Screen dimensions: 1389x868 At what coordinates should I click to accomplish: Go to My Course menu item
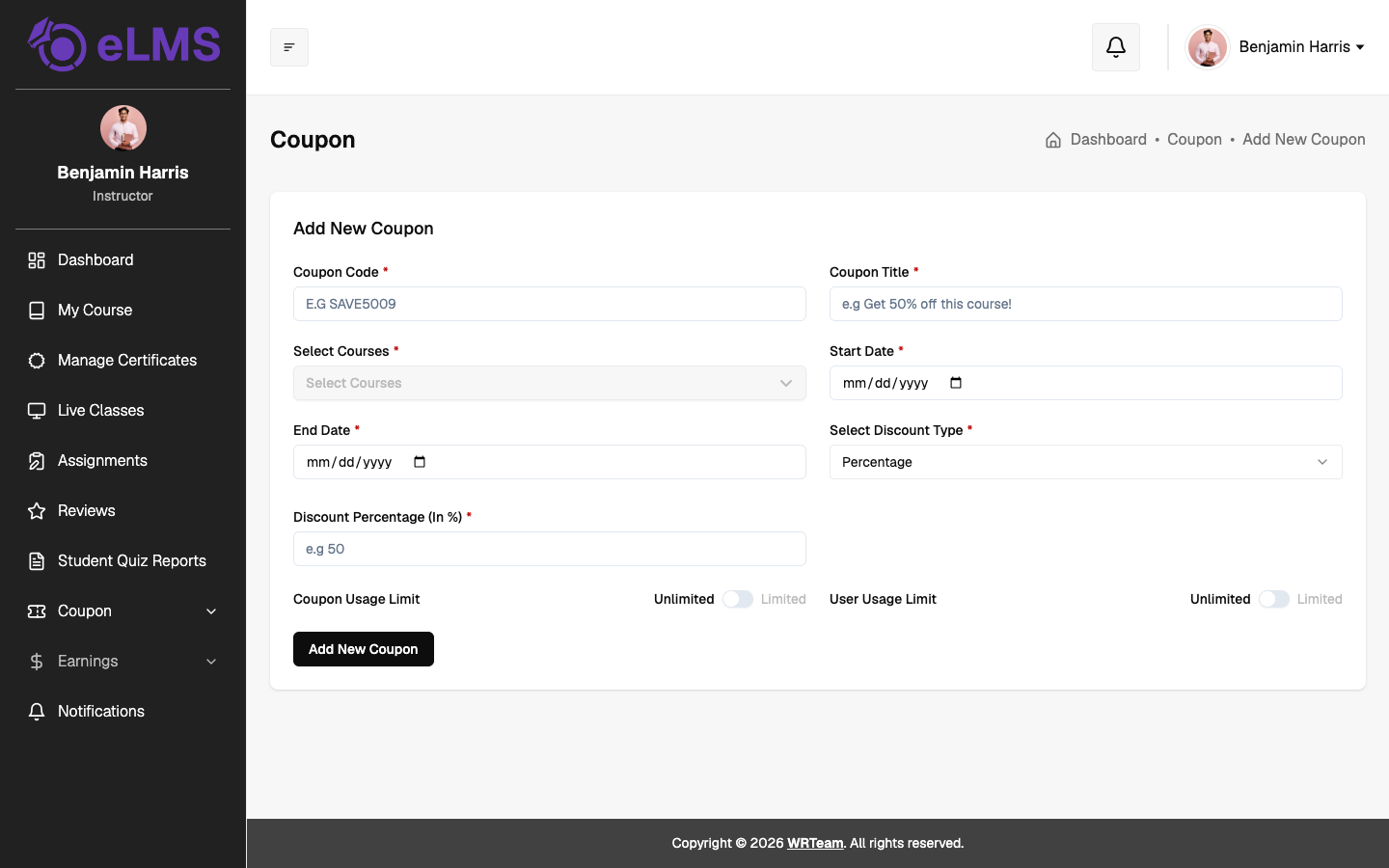[x=123, y=311]
